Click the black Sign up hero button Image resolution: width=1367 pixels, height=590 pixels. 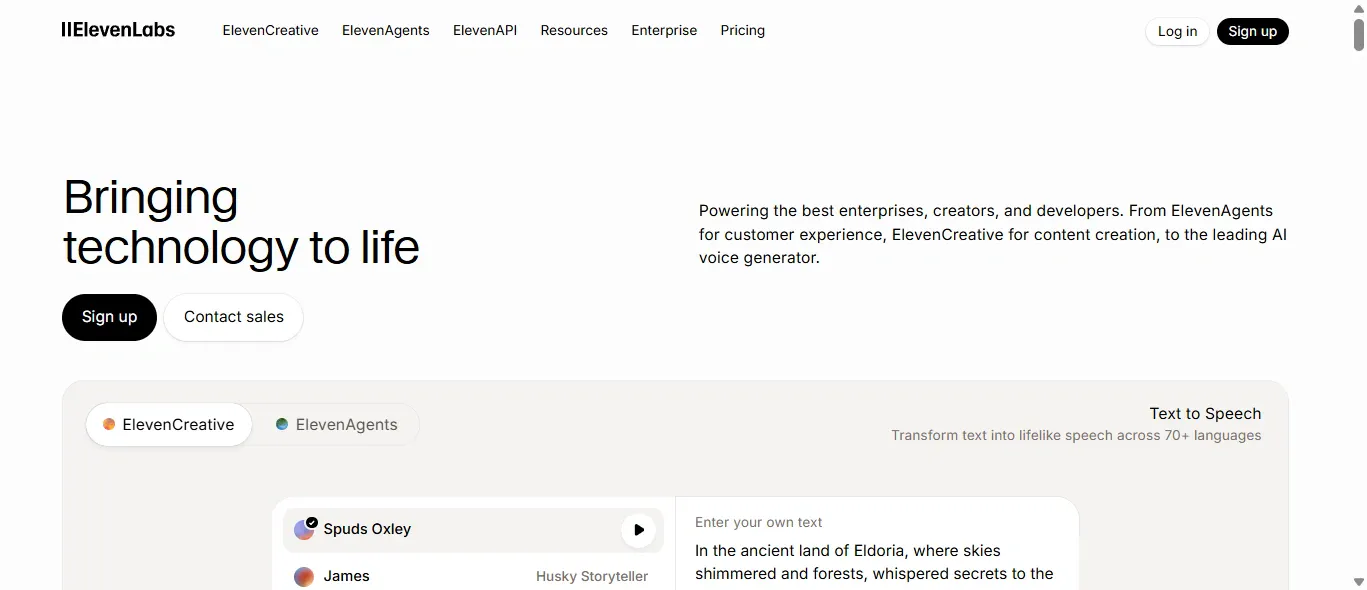point(109,317)
